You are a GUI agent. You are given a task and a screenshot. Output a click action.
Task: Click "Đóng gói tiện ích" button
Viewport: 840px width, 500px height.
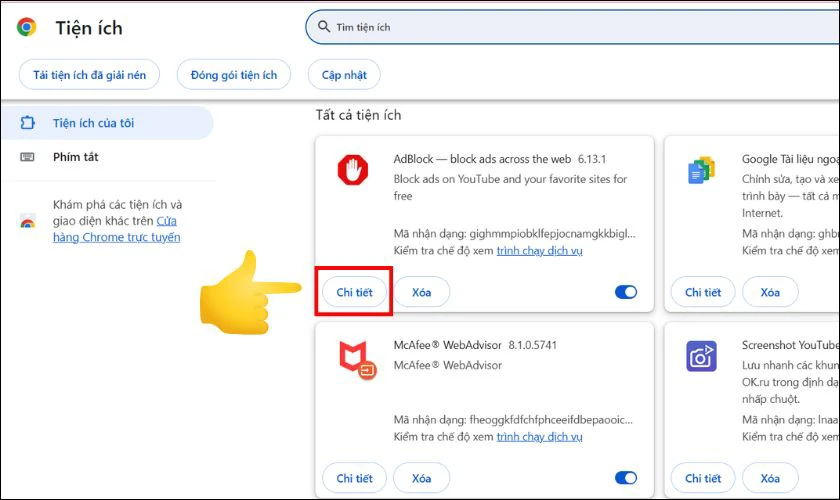[x=234, y=75]
